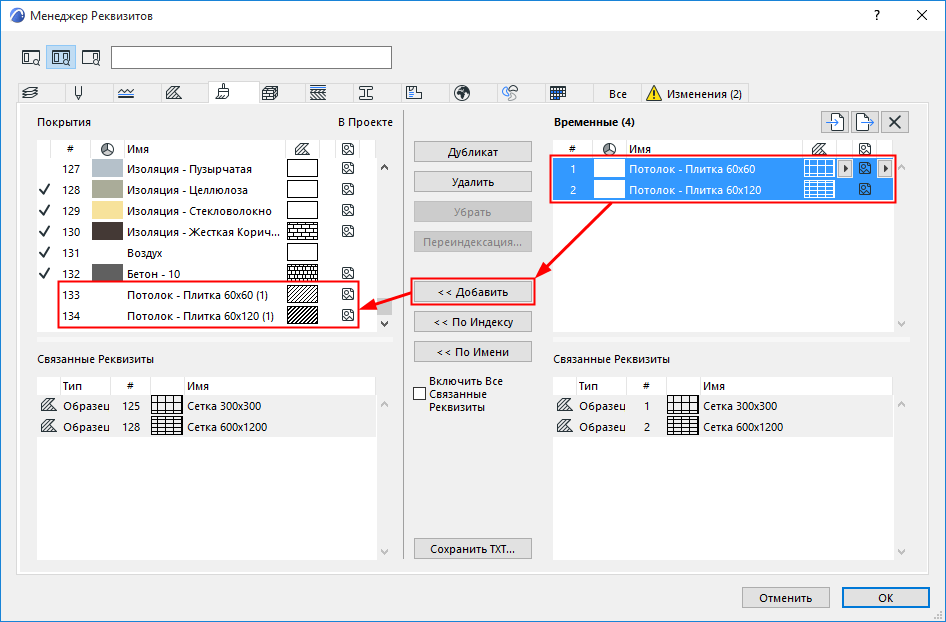Click the texture icon in the Бетон - 10 row

click(348, 273)
